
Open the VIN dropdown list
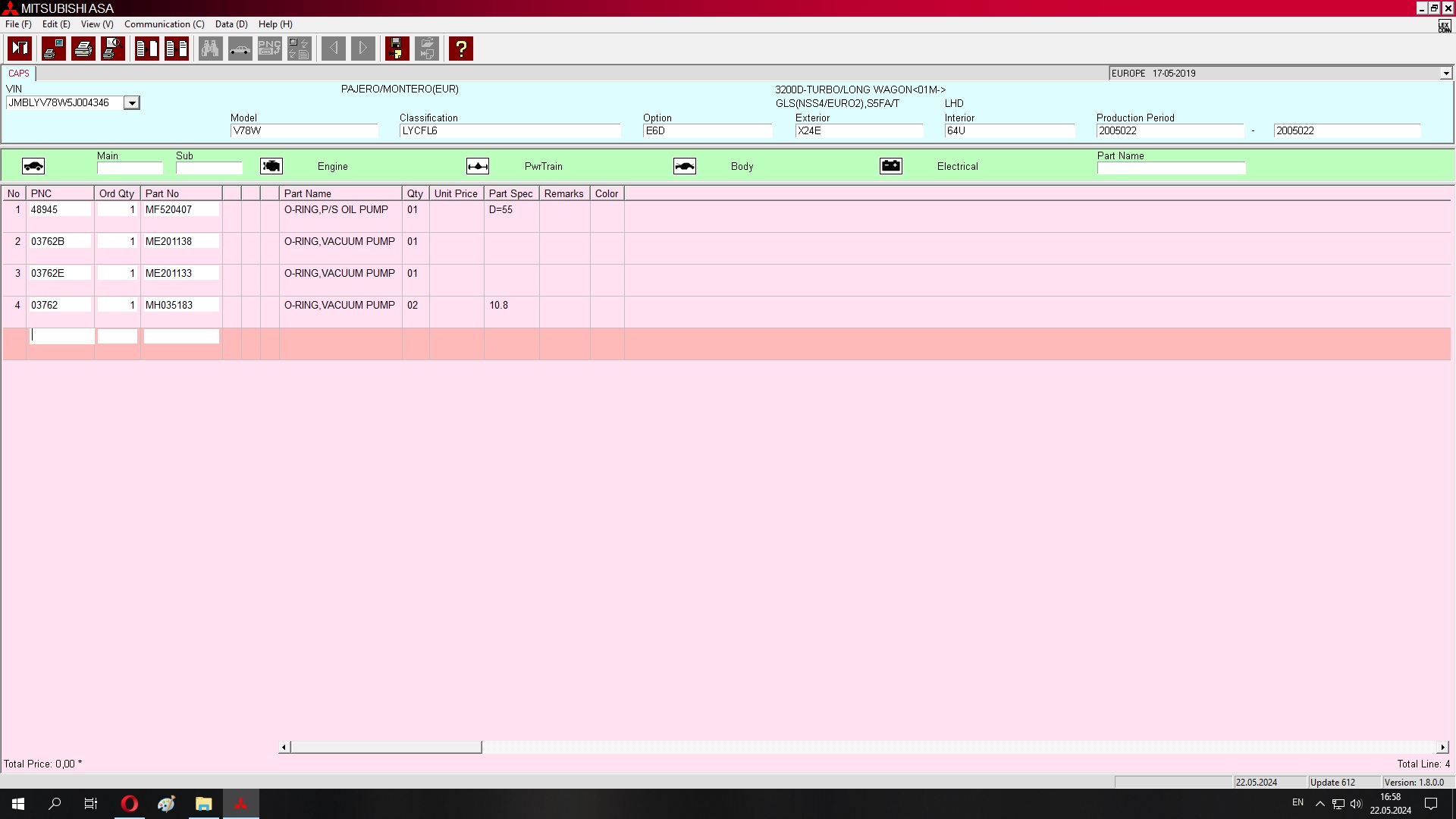[132, 103]
